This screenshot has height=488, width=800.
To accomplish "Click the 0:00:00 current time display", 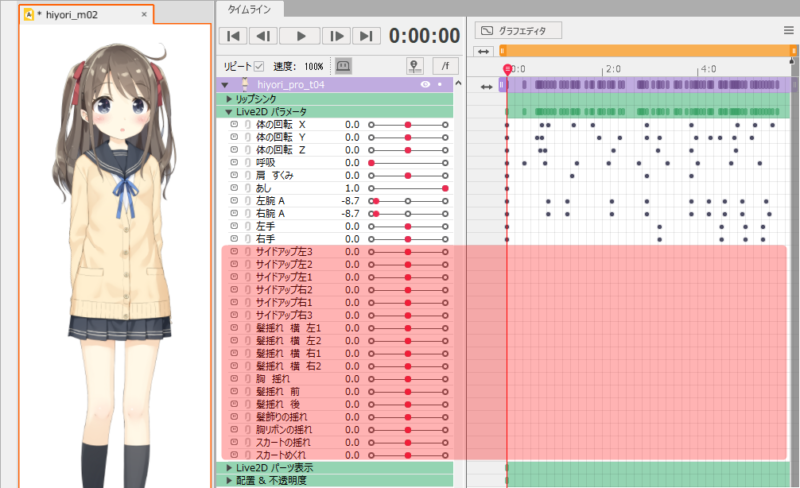I will [424, 36].
